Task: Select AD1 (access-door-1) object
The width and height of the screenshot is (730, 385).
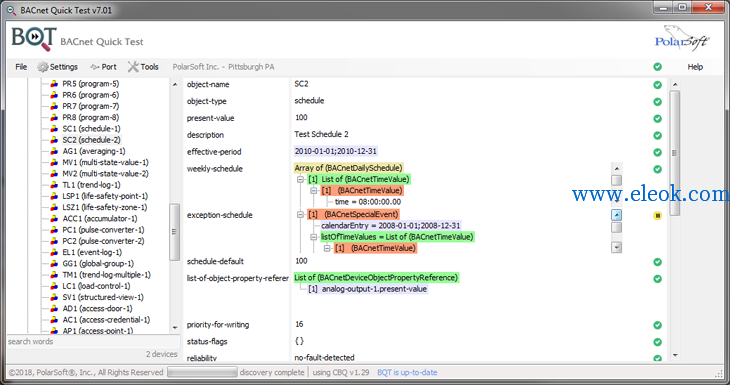Action: (97, 308)
